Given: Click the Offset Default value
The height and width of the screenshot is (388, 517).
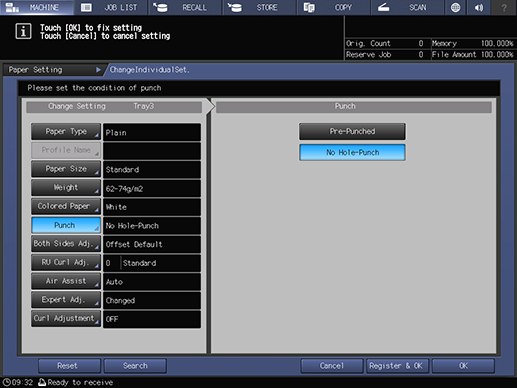Looking at the screenshot, I should (152, 244).
